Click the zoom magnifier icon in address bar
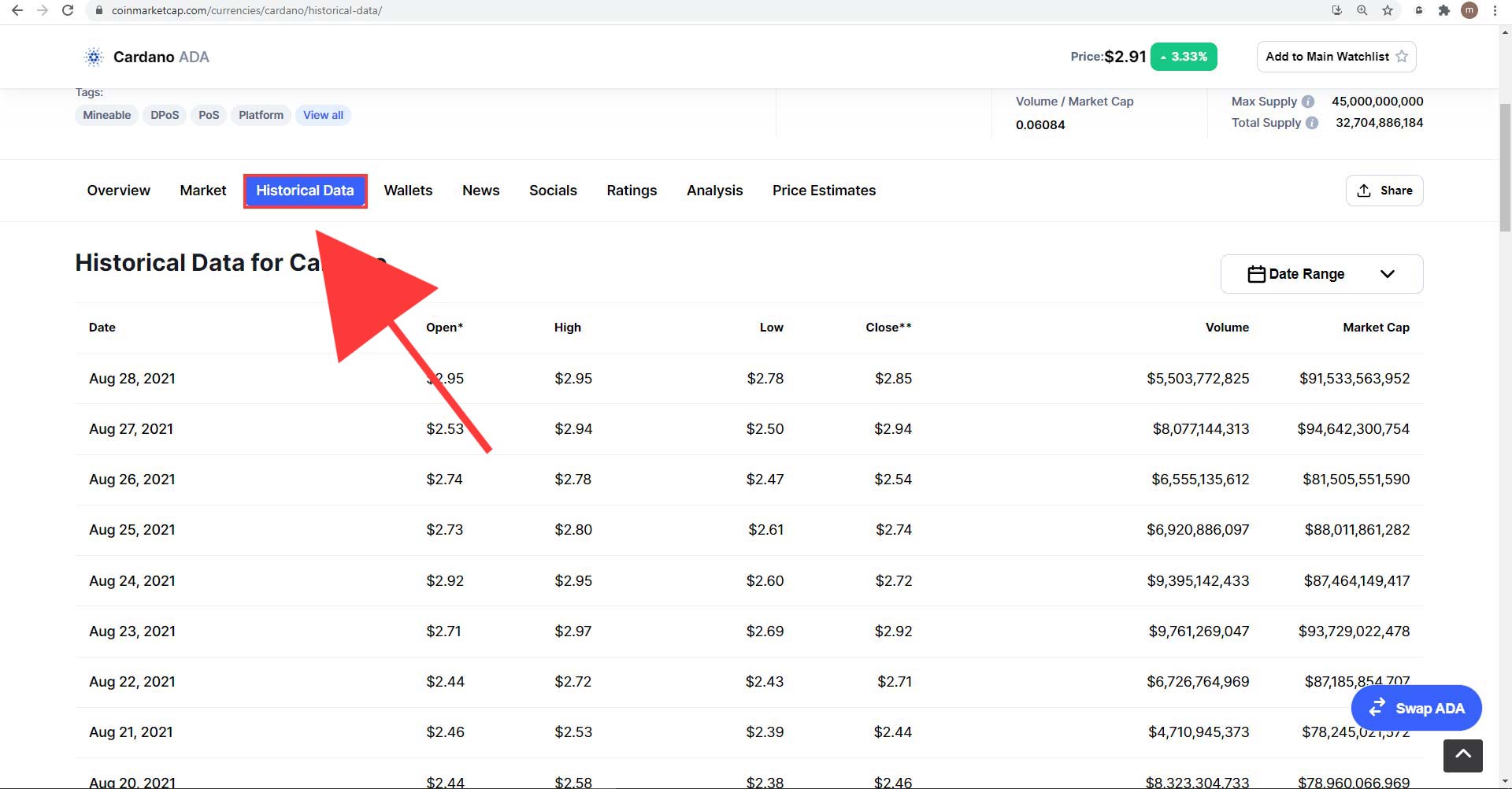This screenshot has width=1512, height=789. tap(1362, 10)
